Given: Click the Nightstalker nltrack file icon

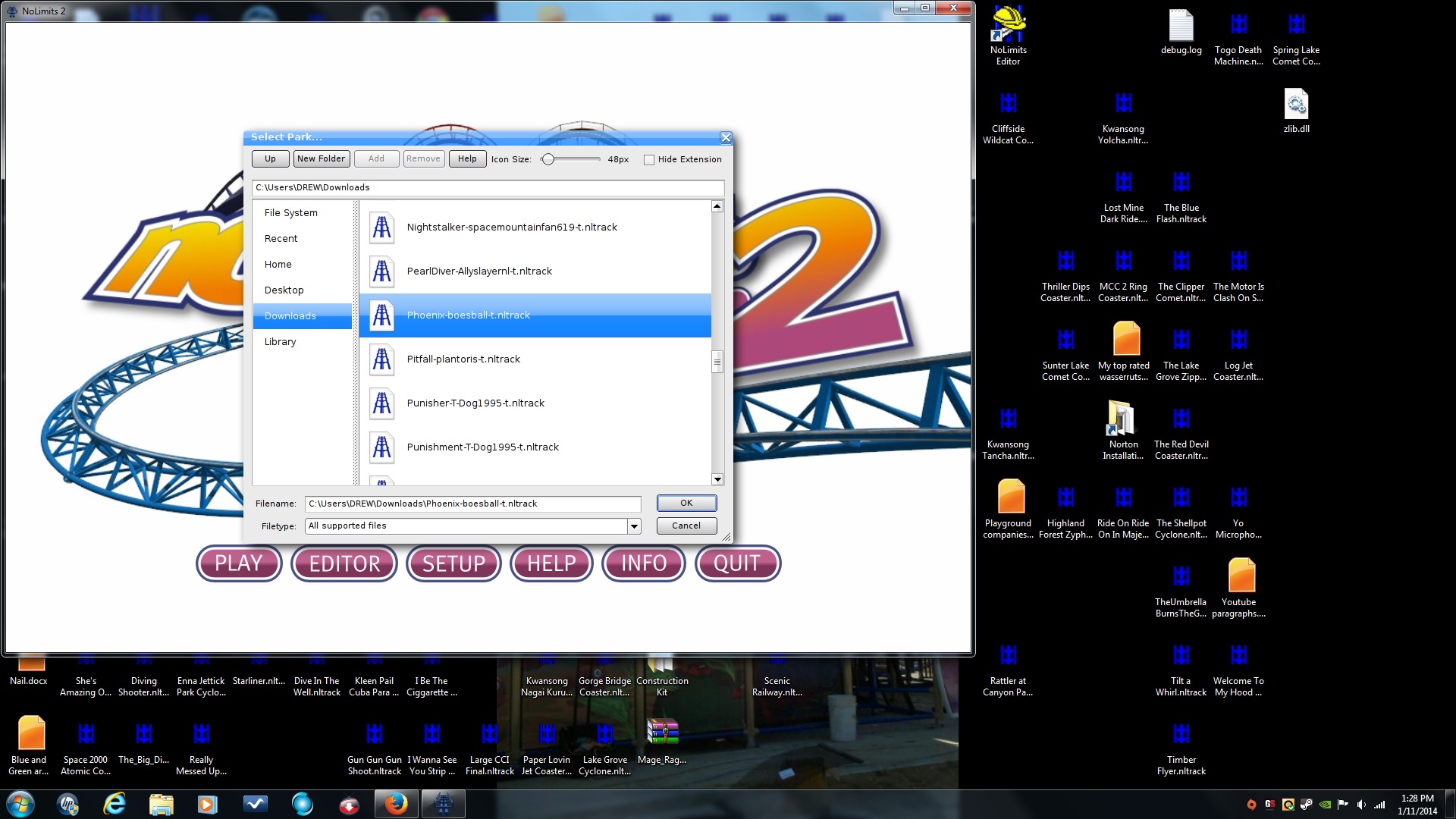Looking at the screenshot, I should point(382,227).
